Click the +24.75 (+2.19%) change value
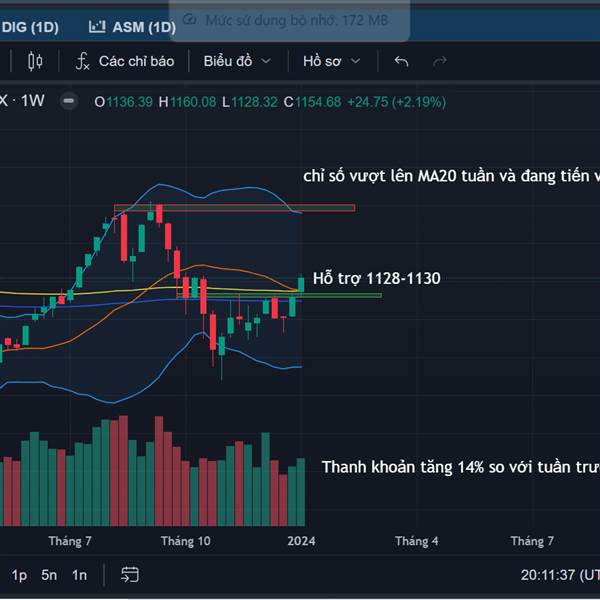 coord(396,102)
